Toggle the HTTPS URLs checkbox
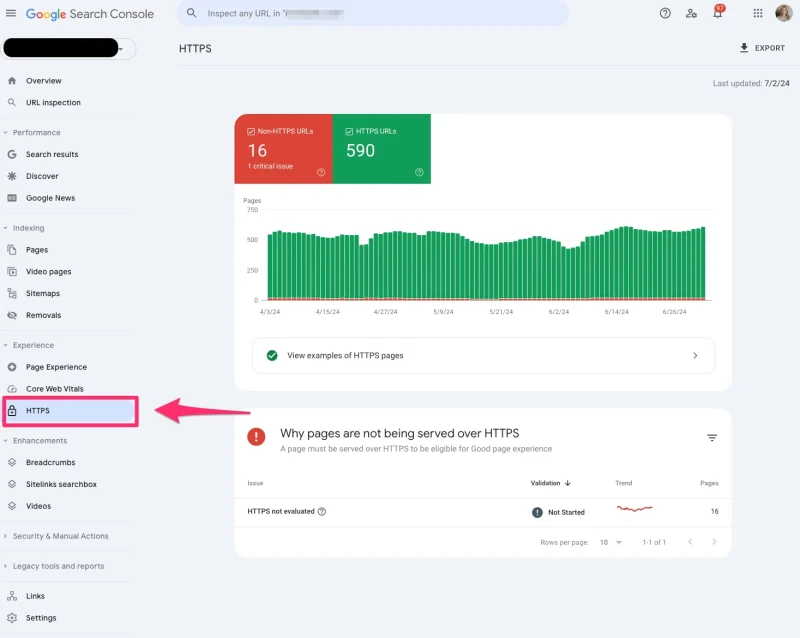800x638 pixels. coord(349,132)
